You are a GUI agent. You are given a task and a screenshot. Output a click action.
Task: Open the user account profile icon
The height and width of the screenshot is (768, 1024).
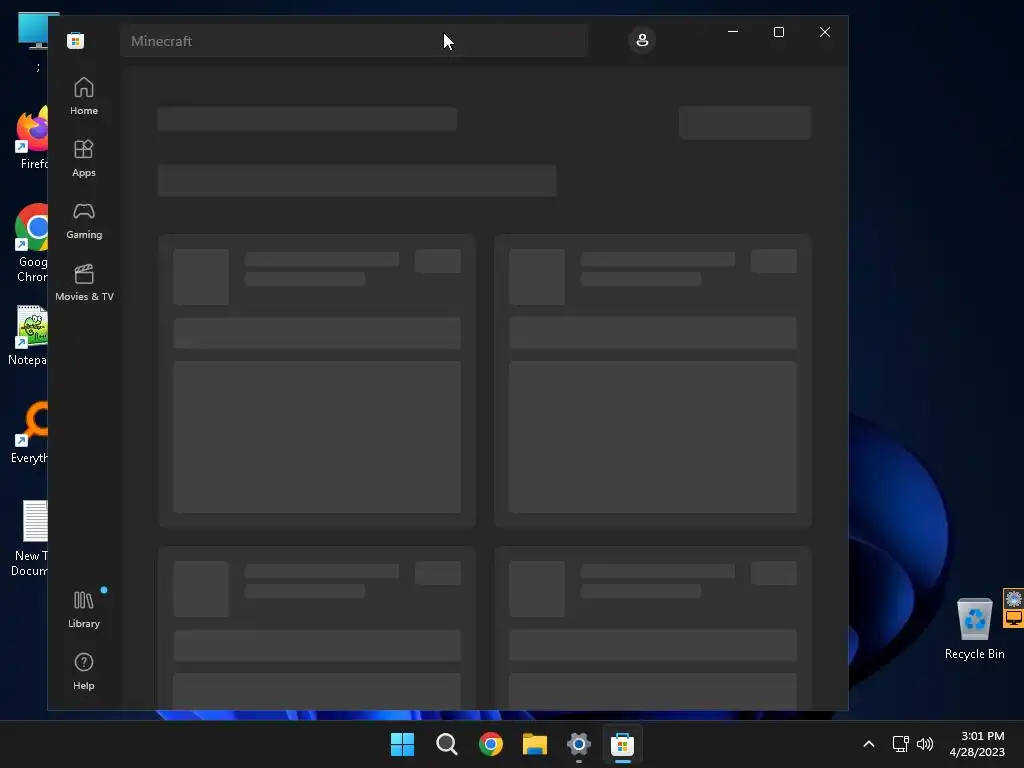(x=642, y=40)
